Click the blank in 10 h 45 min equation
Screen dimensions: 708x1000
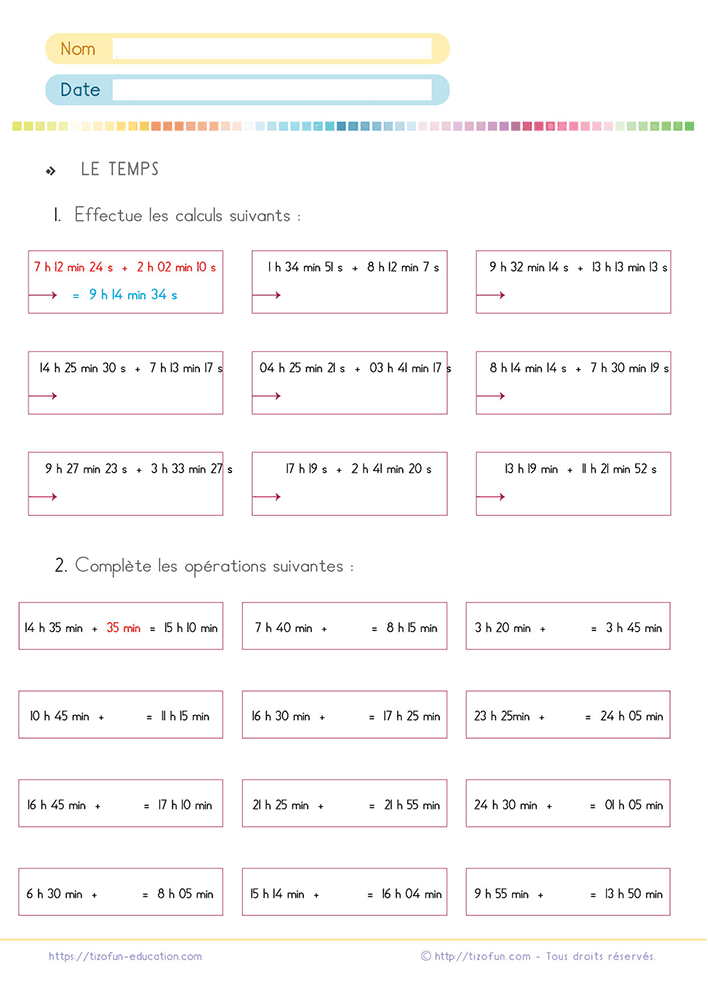coord(125,717)
